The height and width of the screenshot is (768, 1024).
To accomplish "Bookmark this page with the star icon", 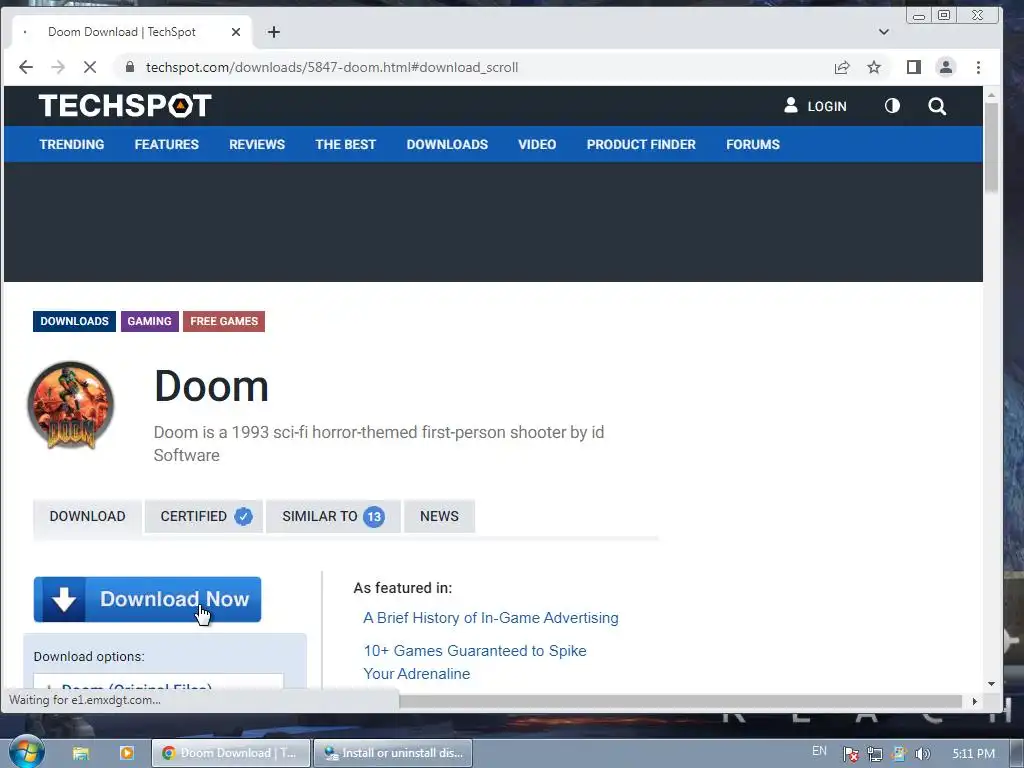I will coord(874,67).
